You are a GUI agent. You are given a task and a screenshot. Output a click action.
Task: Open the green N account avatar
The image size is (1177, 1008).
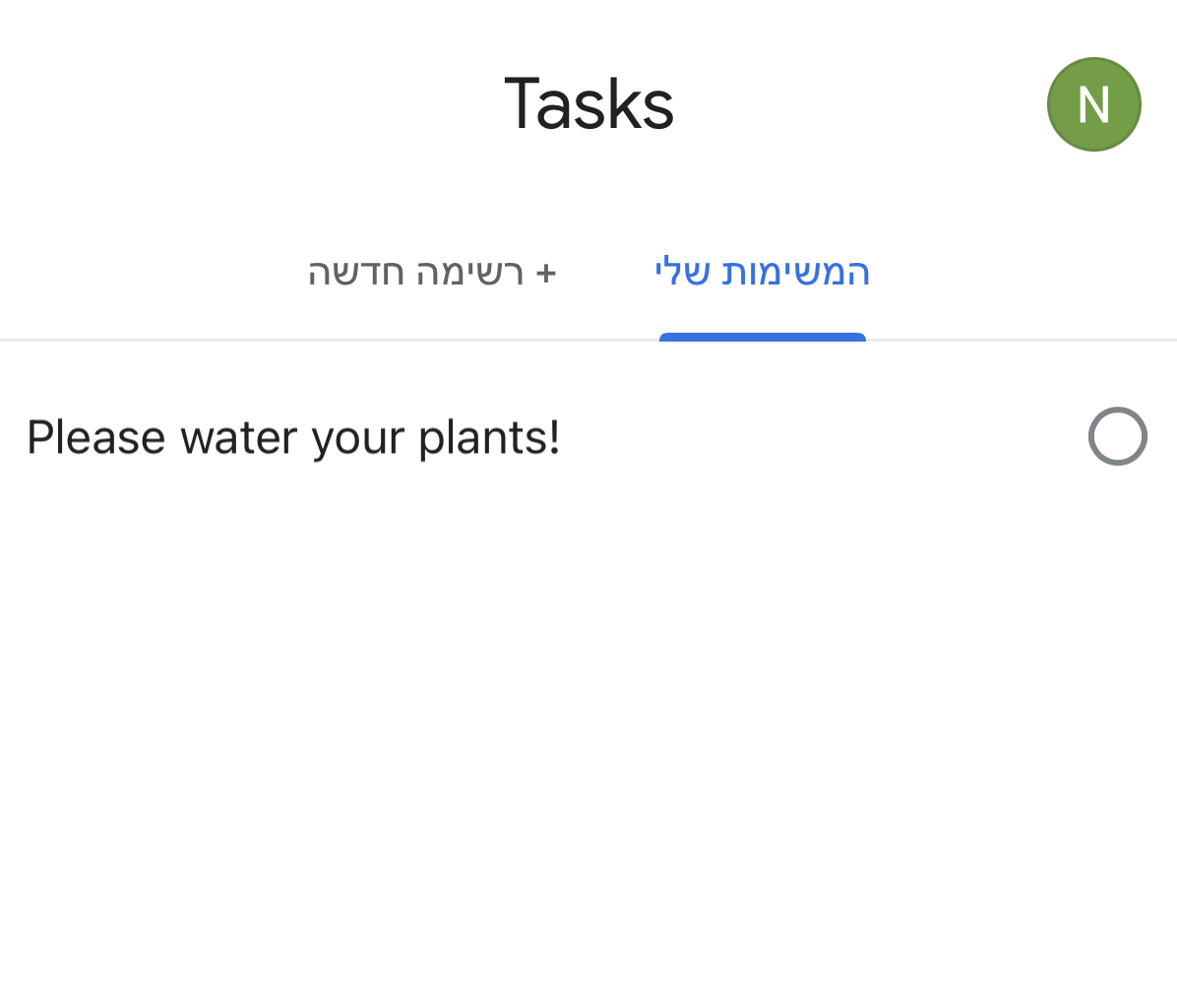1093,104
